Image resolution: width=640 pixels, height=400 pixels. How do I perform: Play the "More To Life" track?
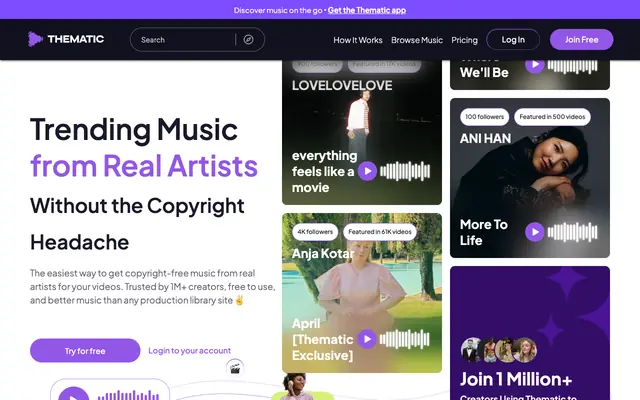coord(535,232)
